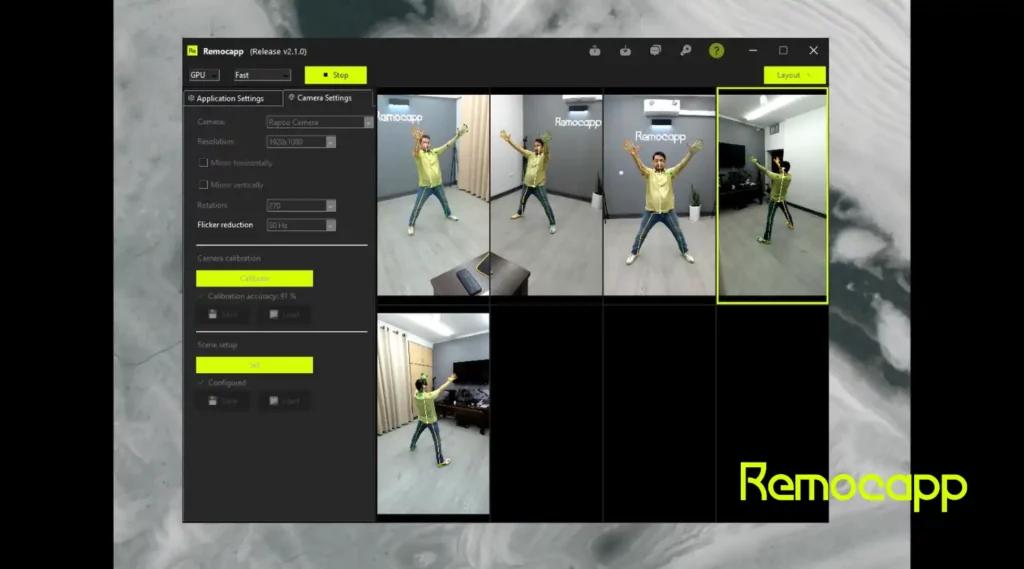
Task: Open the license key icon
Action: click(686, 50)
